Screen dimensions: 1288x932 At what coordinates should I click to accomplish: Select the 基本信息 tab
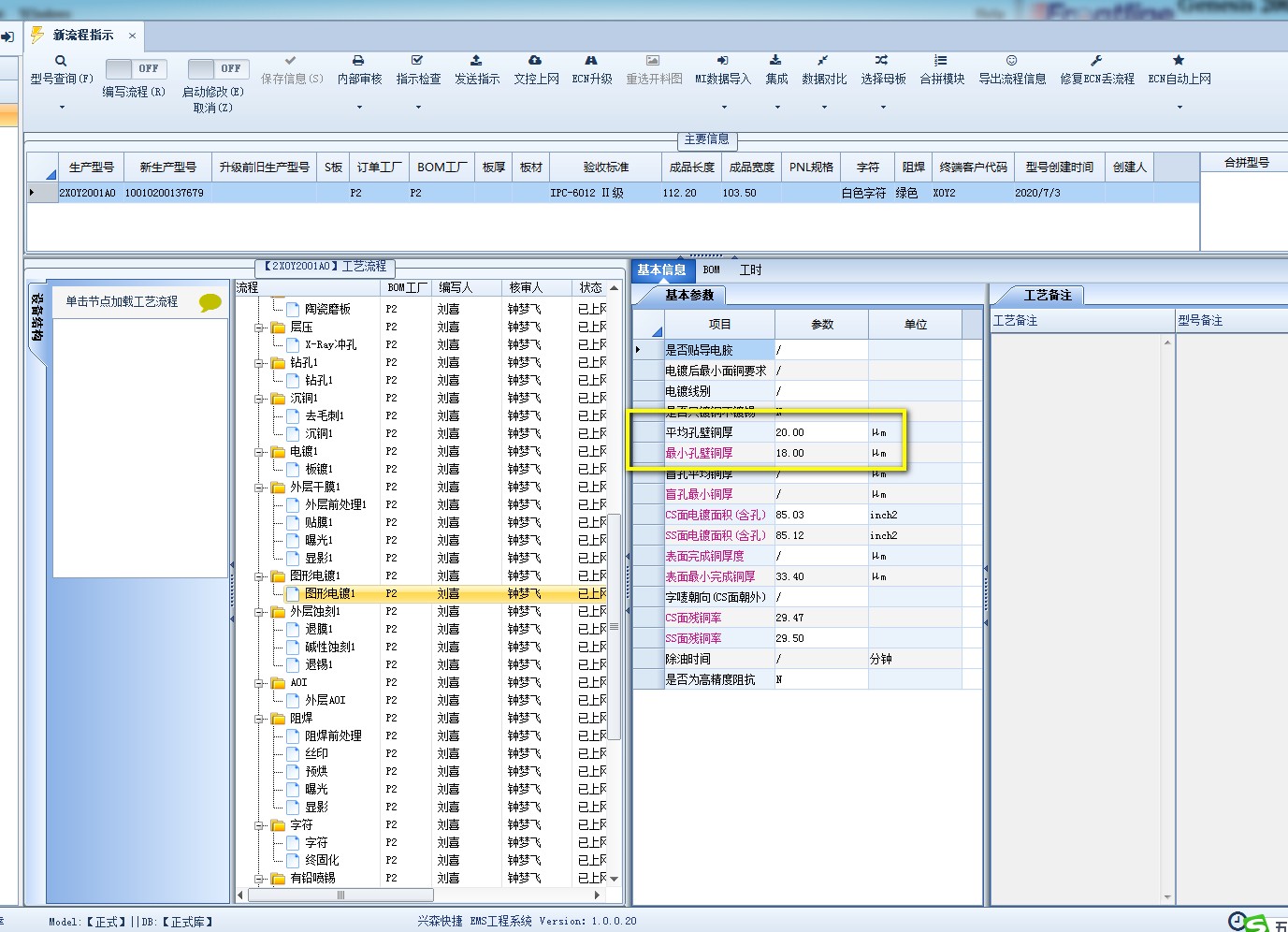(661, 269)
